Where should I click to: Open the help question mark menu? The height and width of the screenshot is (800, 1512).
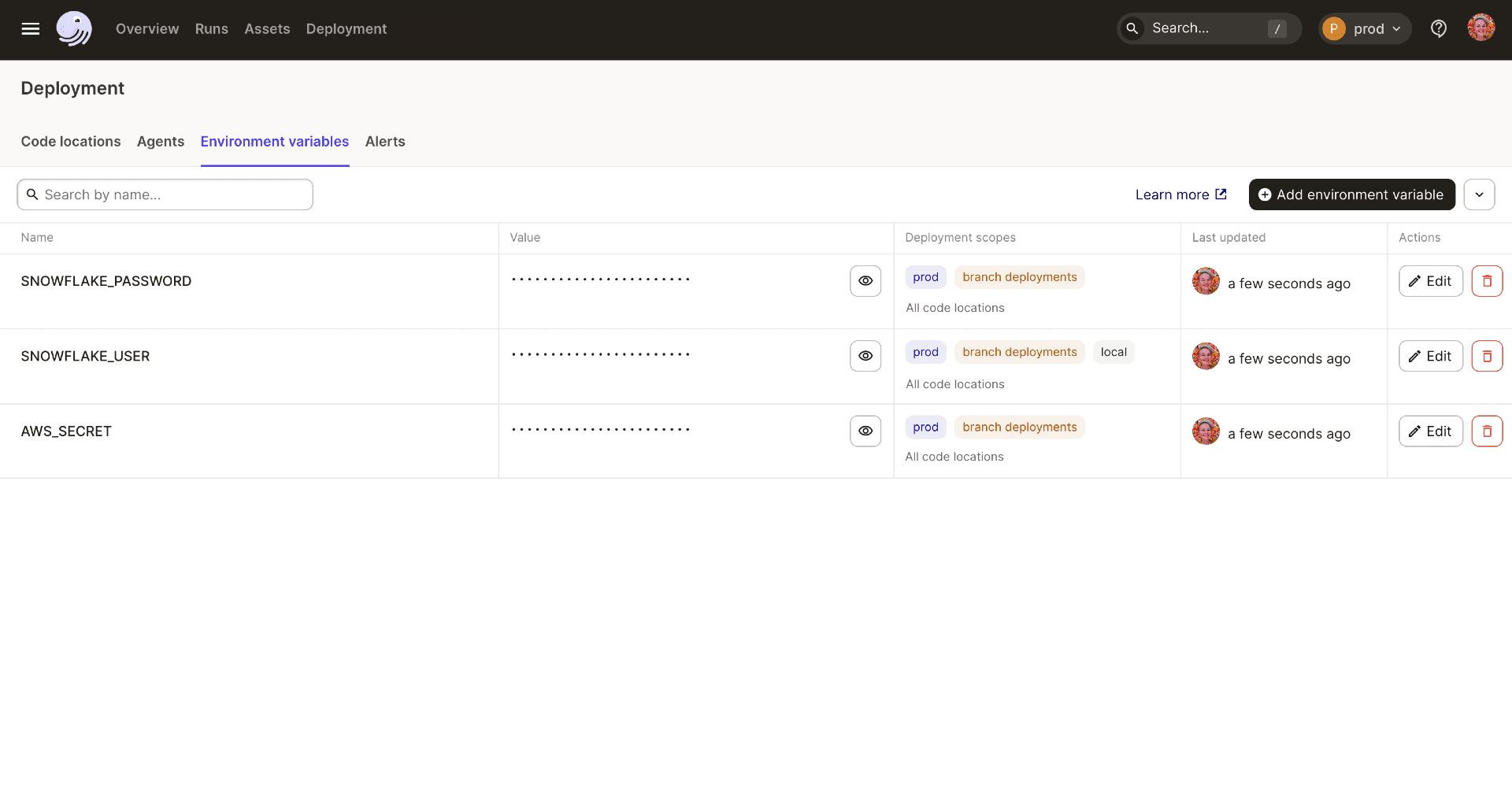pos(1439,28)
